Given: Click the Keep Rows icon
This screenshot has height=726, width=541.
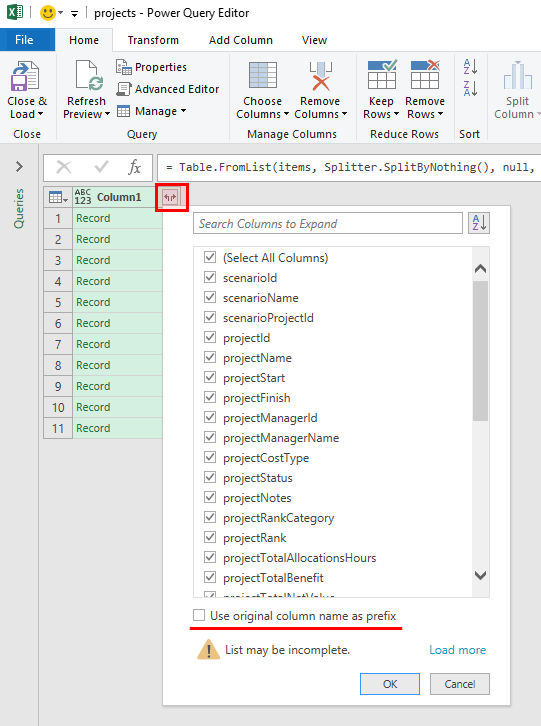Looking at the screenshot, I should pyautogui.click(x=382, y=74).
